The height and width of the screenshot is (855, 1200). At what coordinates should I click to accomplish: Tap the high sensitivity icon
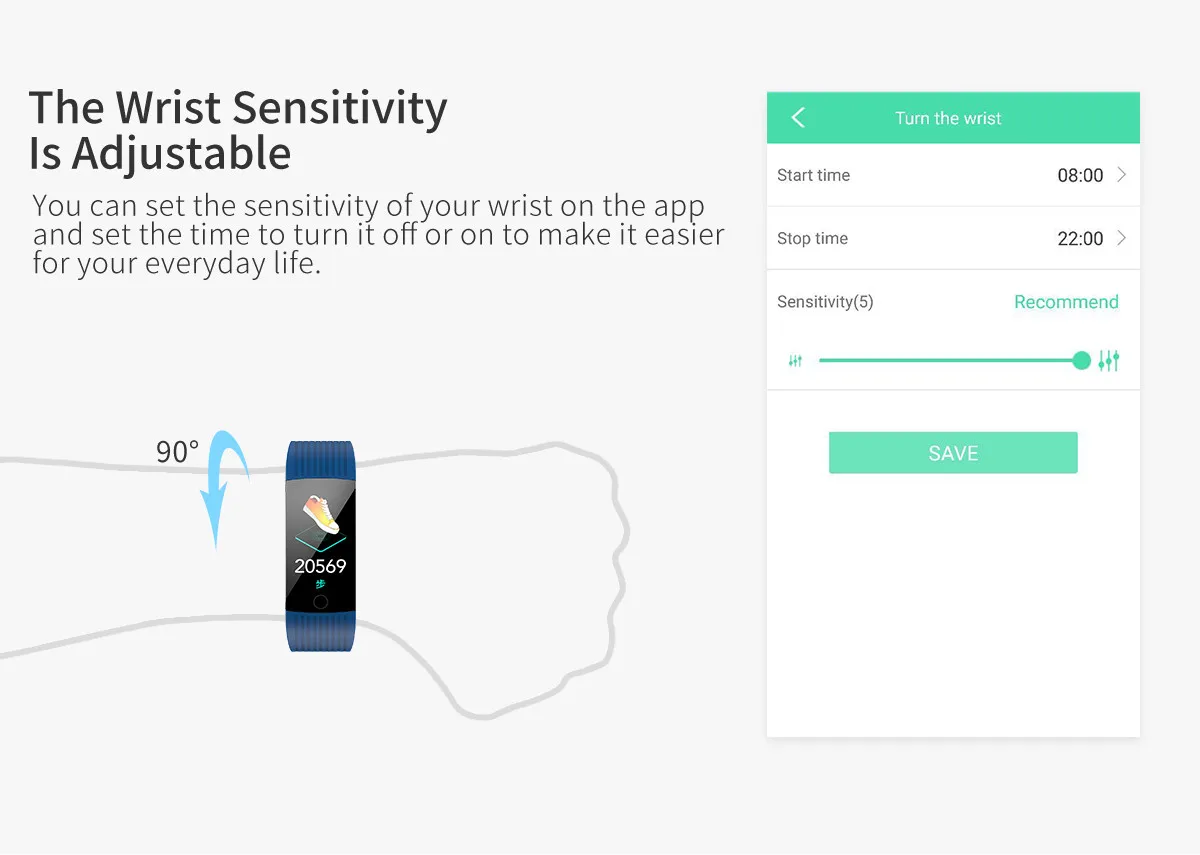tap(1108, 361)
